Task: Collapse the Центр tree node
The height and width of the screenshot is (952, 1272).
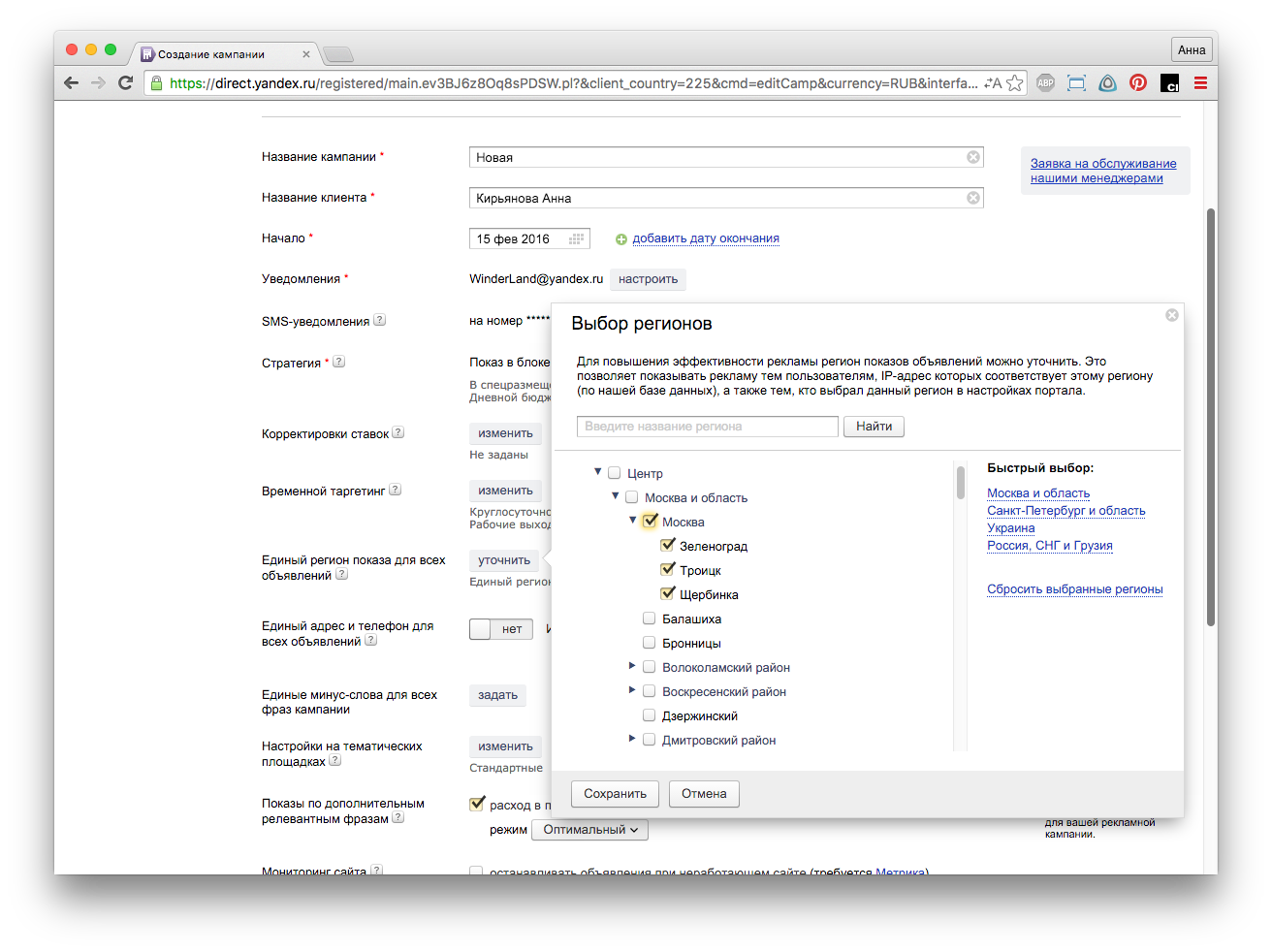Action: tap(597, 472)
